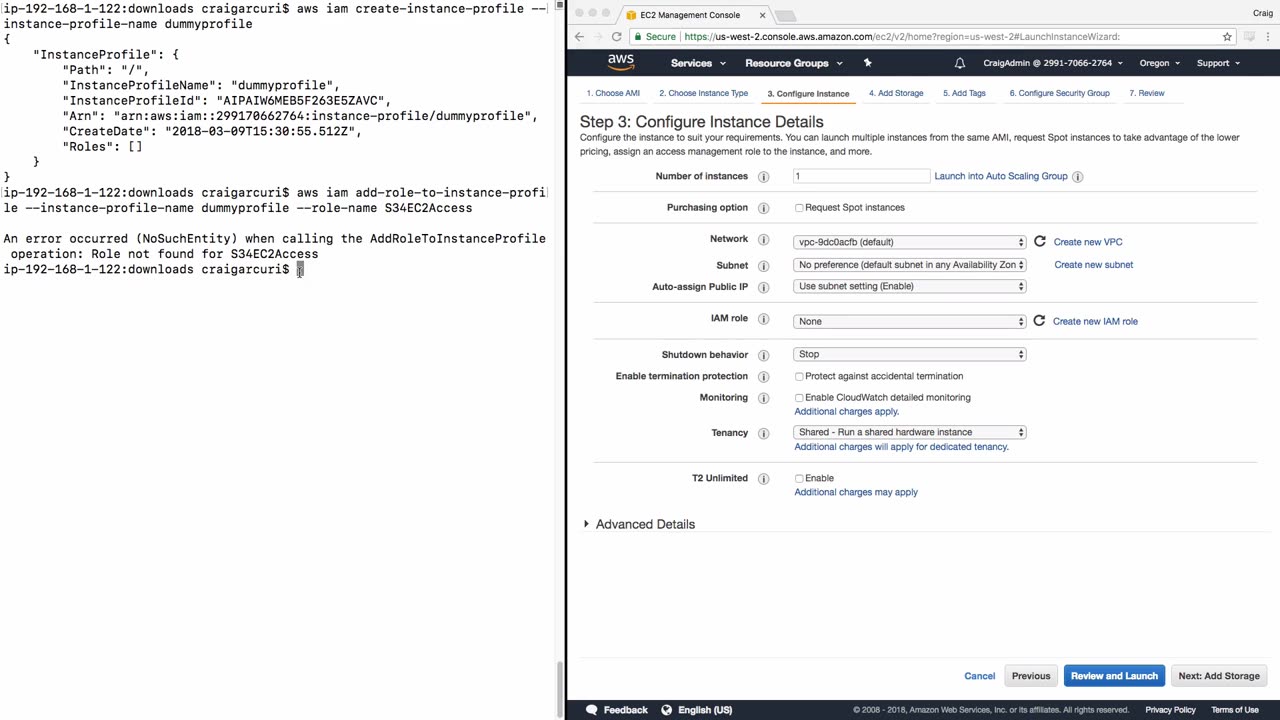1280x720 pixels.
Task: Close the EC2 Management Console tab
Action: click(762, 15)
